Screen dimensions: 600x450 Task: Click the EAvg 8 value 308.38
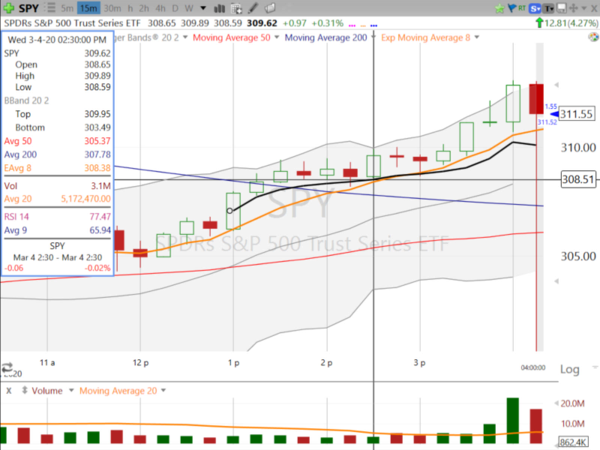click(98, 168)
